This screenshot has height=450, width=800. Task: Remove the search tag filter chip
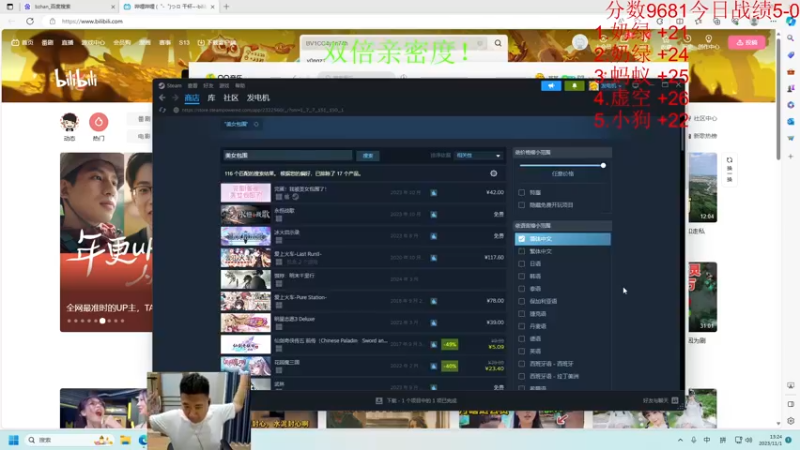pyautogui.click(x=256, y=124)
